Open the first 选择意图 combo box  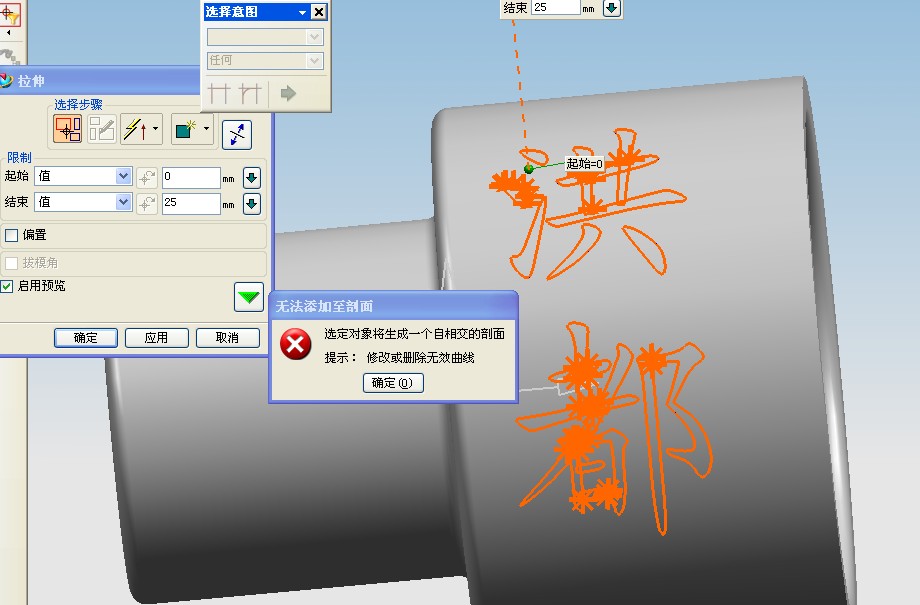coord(265,37)
